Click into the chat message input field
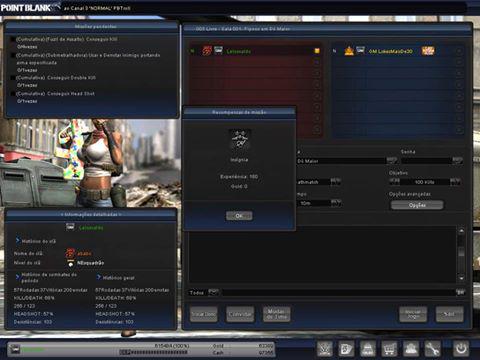 [338, 292]
